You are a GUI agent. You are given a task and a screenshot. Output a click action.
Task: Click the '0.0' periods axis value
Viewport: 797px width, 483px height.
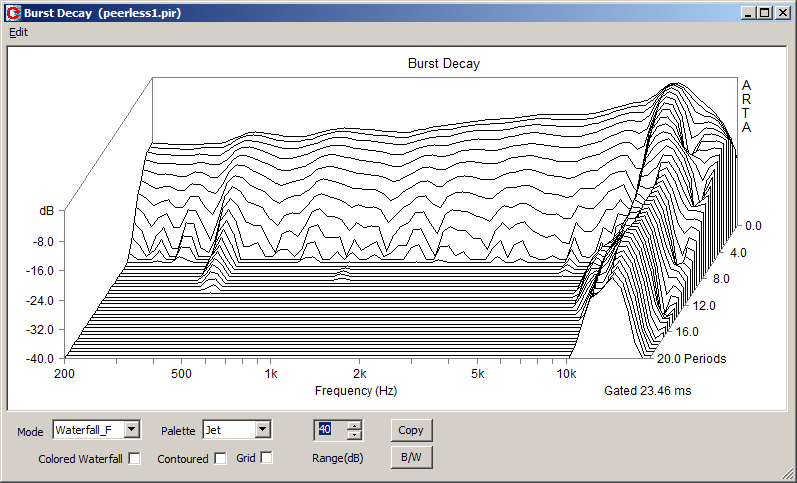(x=753, y=226)
